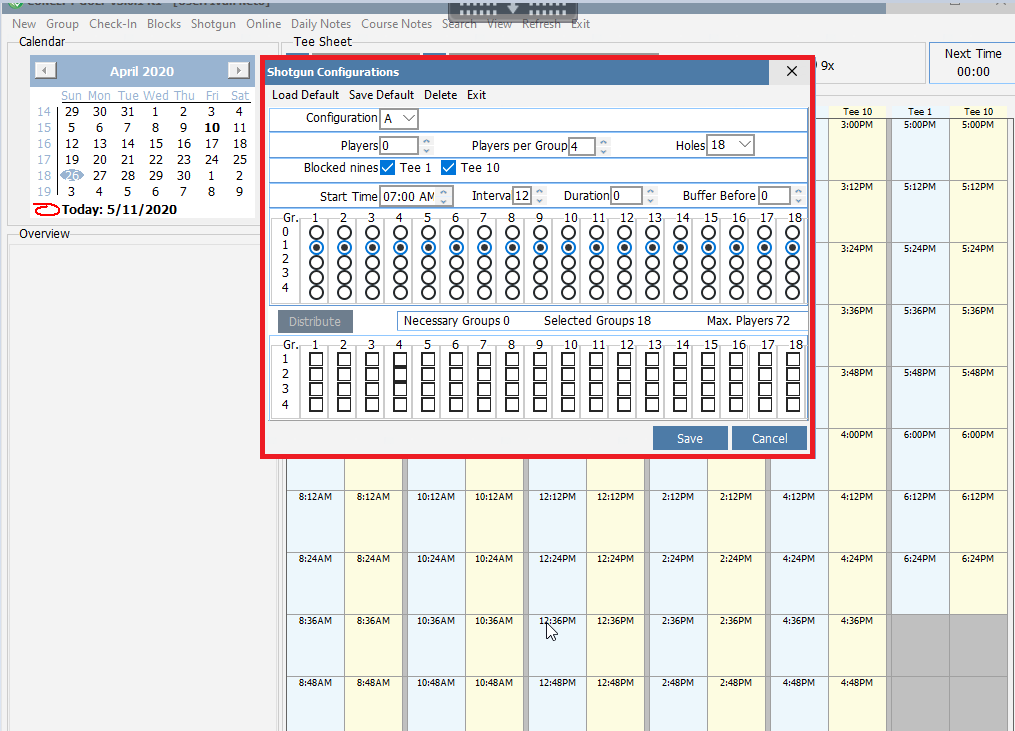Screen dimensions: 1015x731
Task: Click the Tee 1 column header
Action: coord(920,111)
